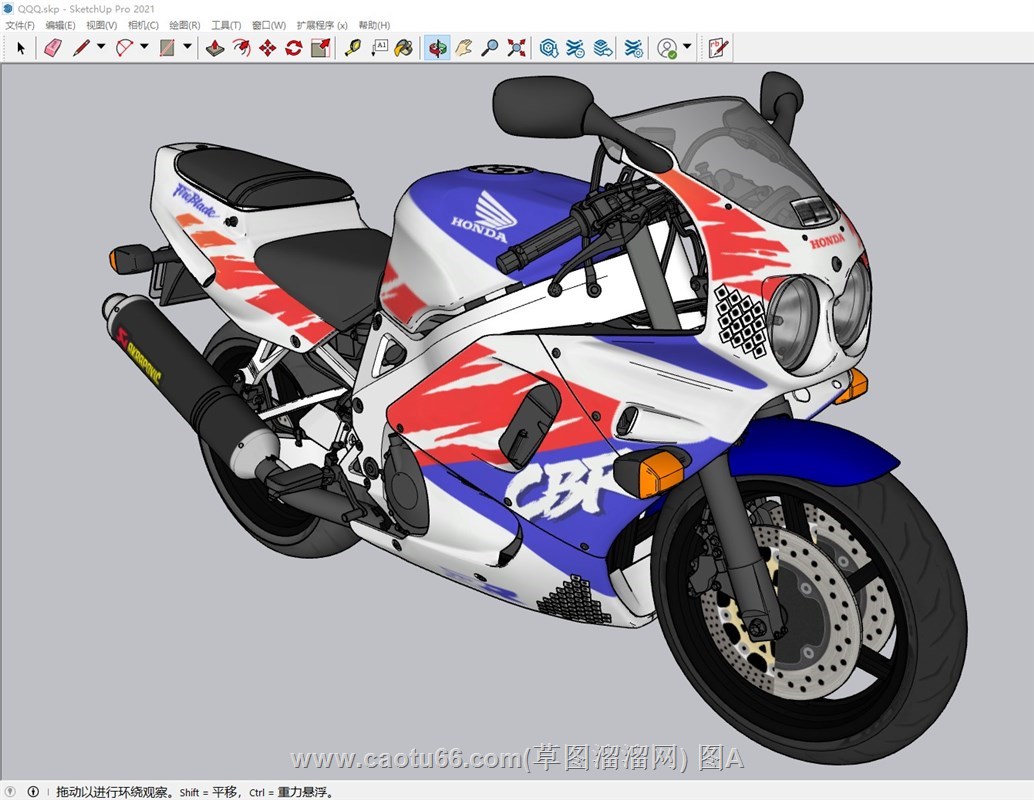Select the Tape Measure tool
This screenshot has width=1034, height=800.
tap(352, 47)
